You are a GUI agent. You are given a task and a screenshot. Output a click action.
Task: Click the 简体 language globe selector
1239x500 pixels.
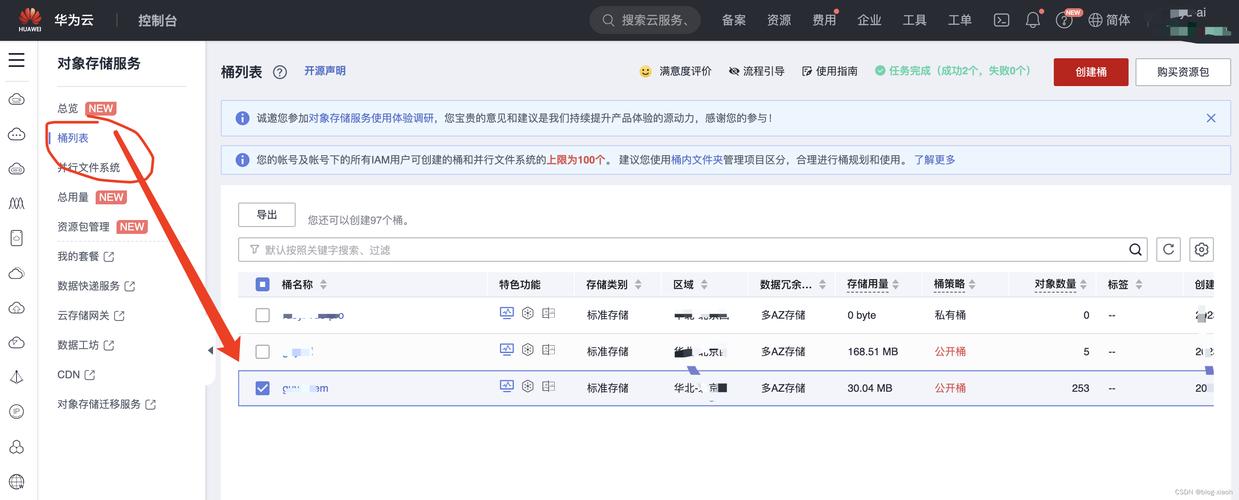[x=1109, y=20]
